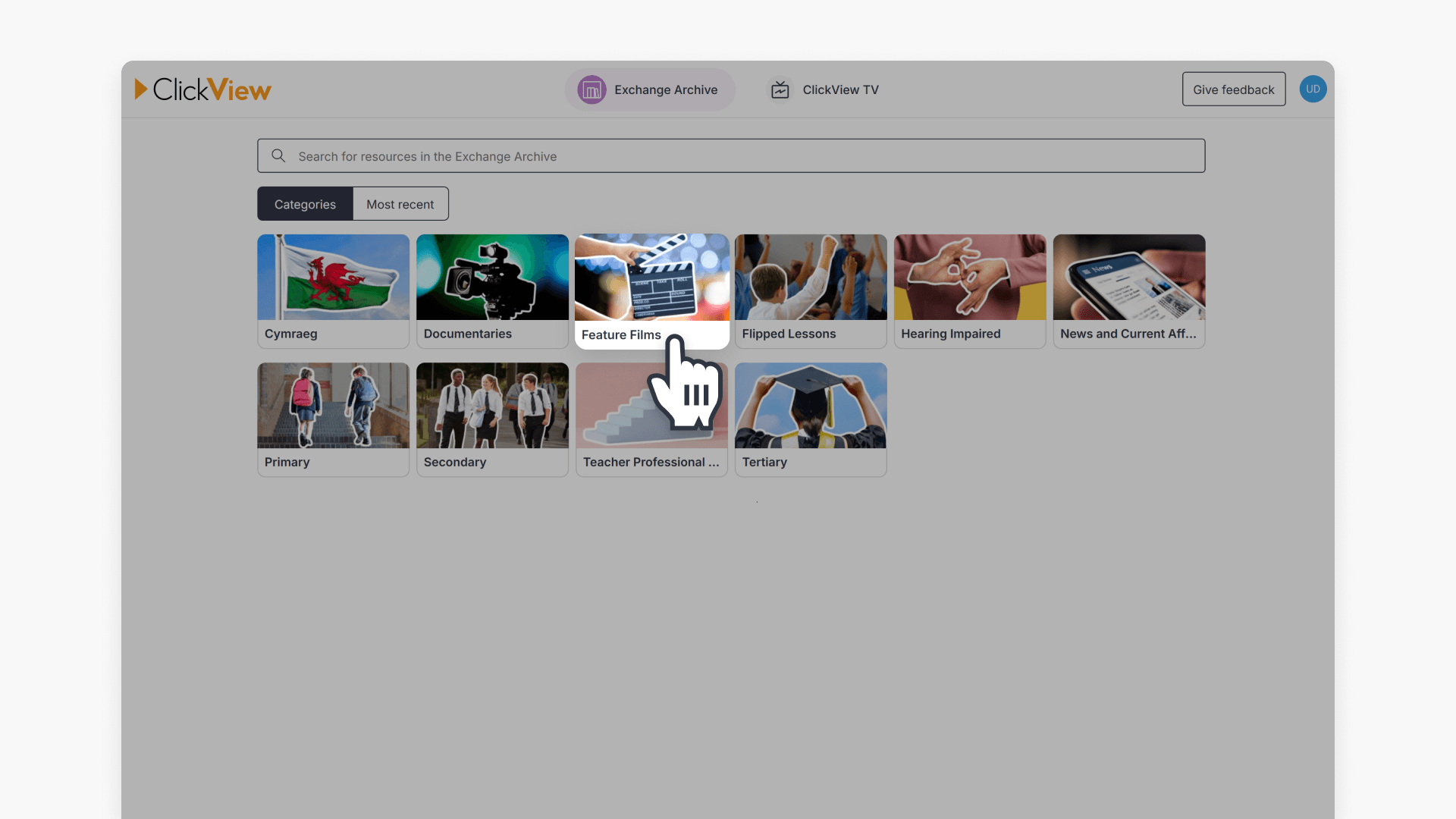Click inside the resources search field
The height and width of the screenshot is (819, 1456).
[728, 155]
